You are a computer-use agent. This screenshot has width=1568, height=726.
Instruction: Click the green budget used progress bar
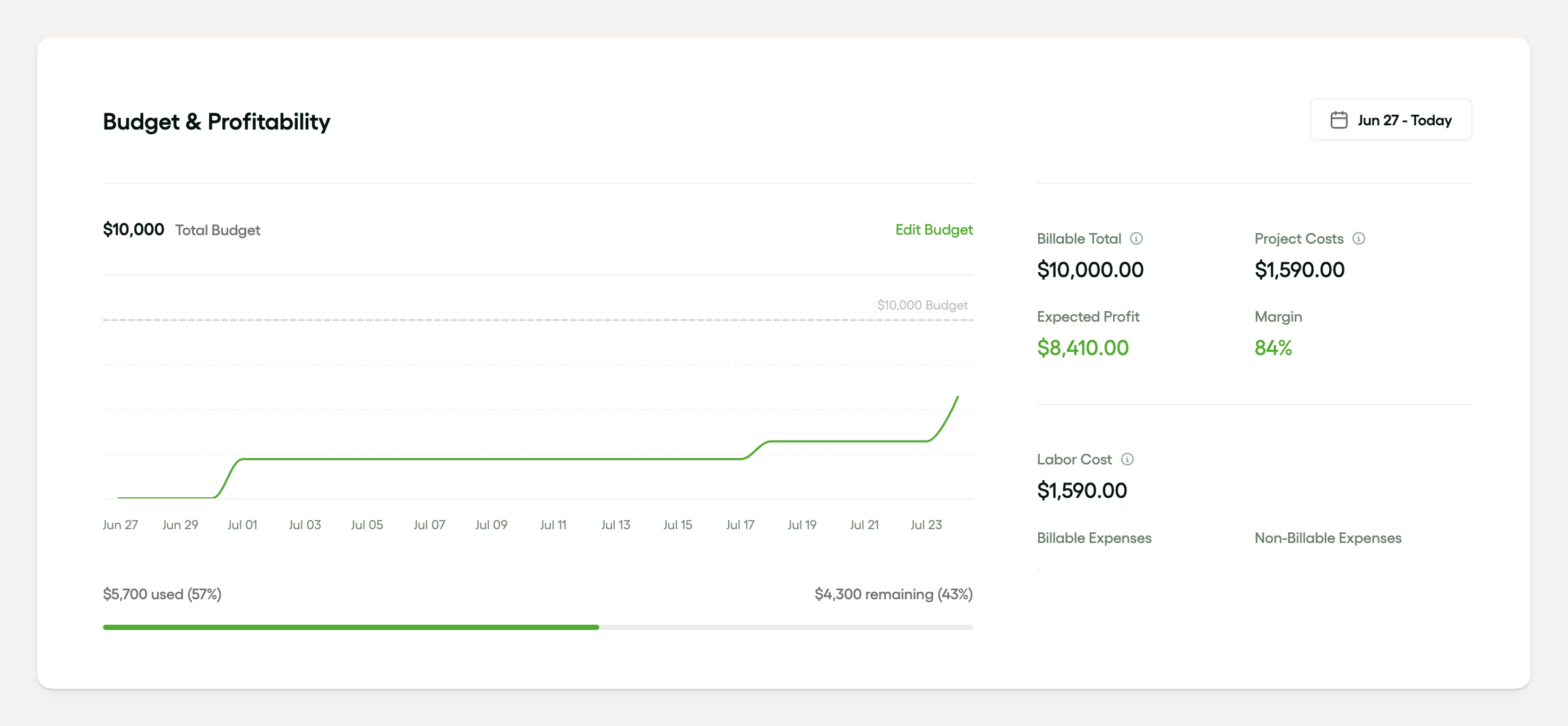(x=351, y=627)
